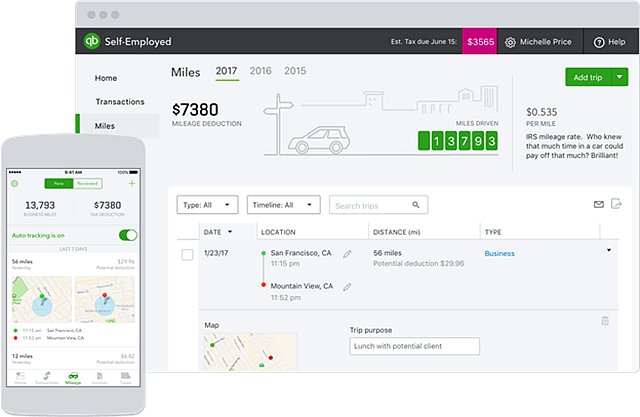
Task: Expand the 1/23/17 trip row arrow
Action: pos(609,250)
